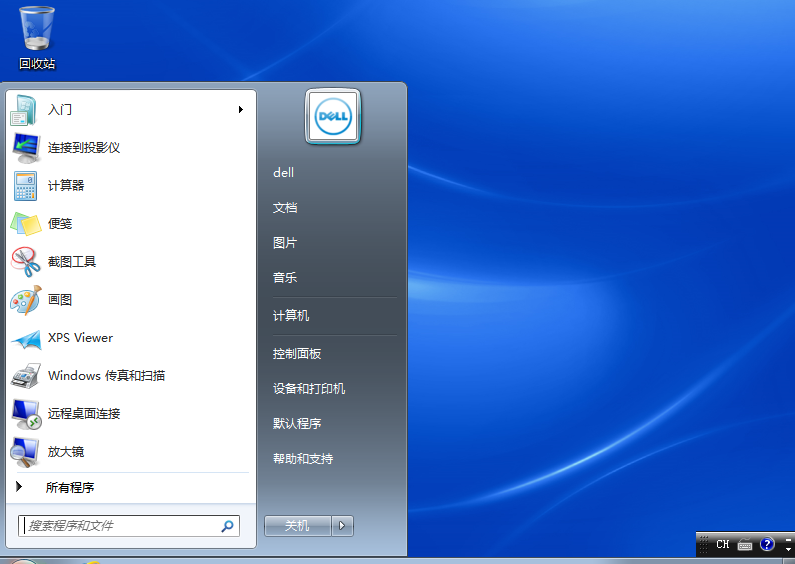Click the language bar drag handle
This screenshot has width=795, height=564.
[704, 545]
